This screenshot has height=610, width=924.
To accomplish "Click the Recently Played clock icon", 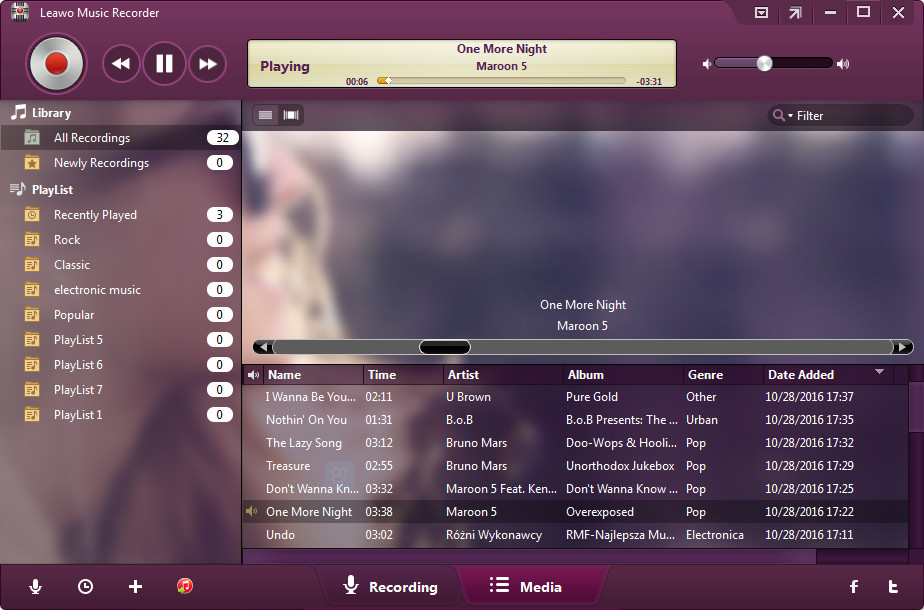I will pos(32,215).
